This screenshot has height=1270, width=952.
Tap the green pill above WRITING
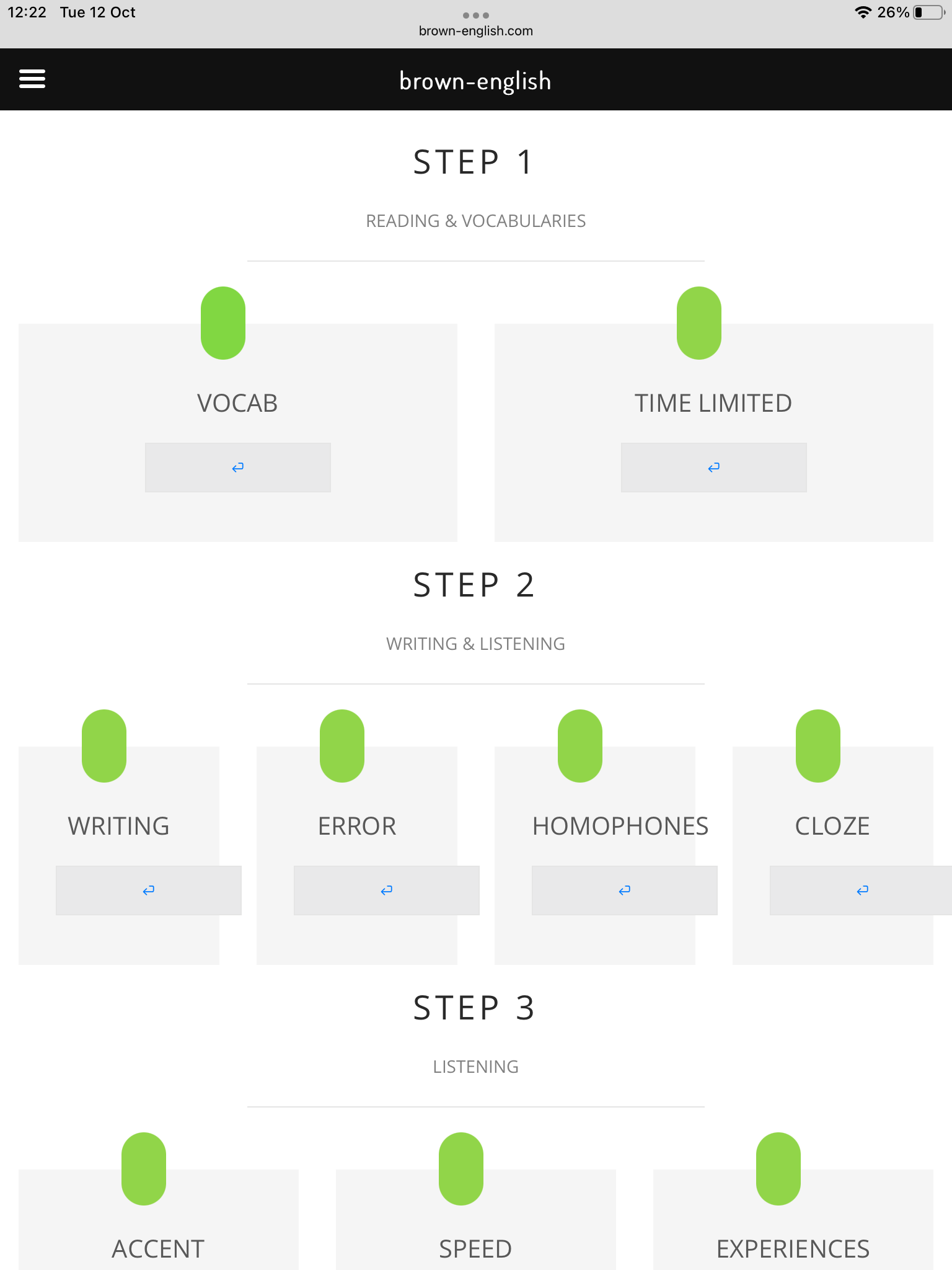click(x=104, y=746)
